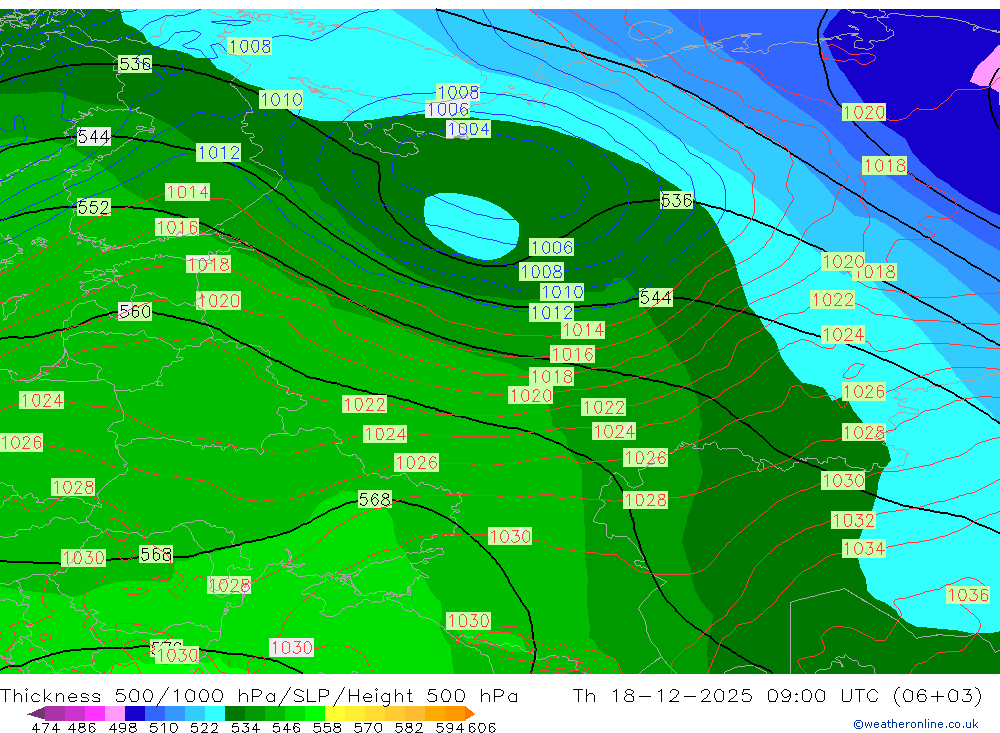Select the red 1032 isobar label
Viewport: 1000px width, 733px height.
853,521
